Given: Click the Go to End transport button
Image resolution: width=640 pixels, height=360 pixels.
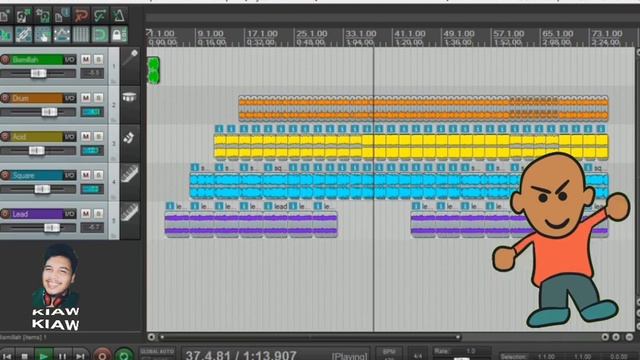Looking at the screenshot, I should tap(80, 356).
